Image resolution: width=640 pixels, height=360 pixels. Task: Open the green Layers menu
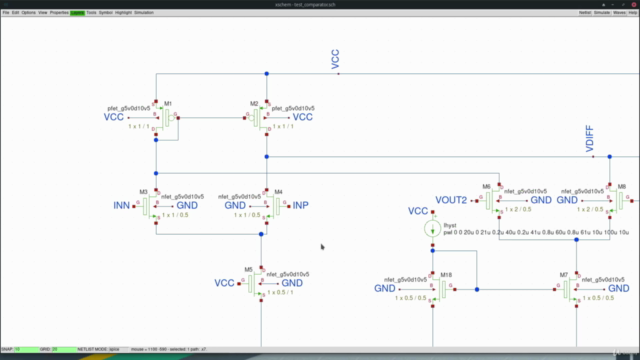(x=77, y=13)
